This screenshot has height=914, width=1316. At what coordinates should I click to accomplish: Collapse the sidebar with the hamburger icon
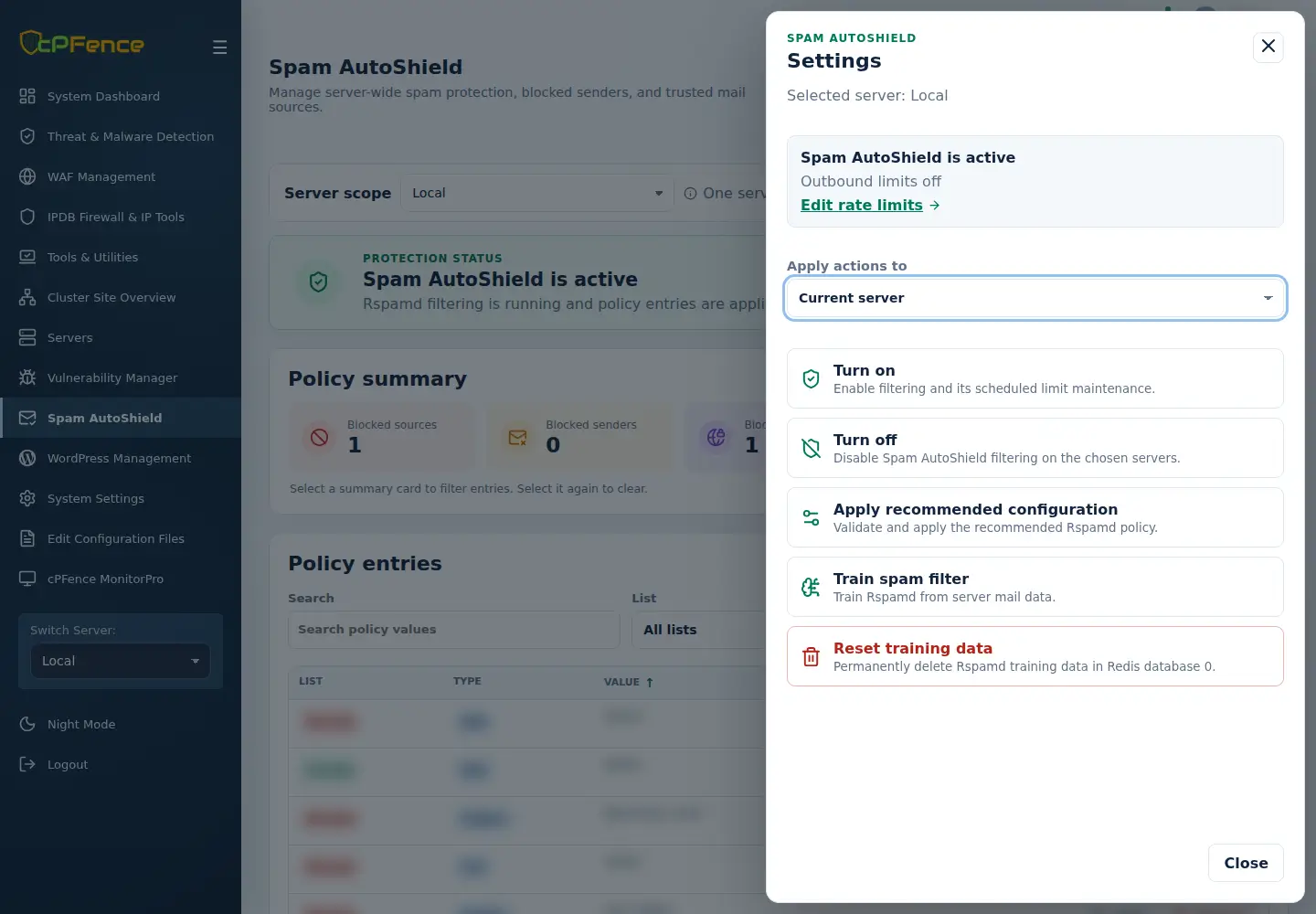click(220, 47)
